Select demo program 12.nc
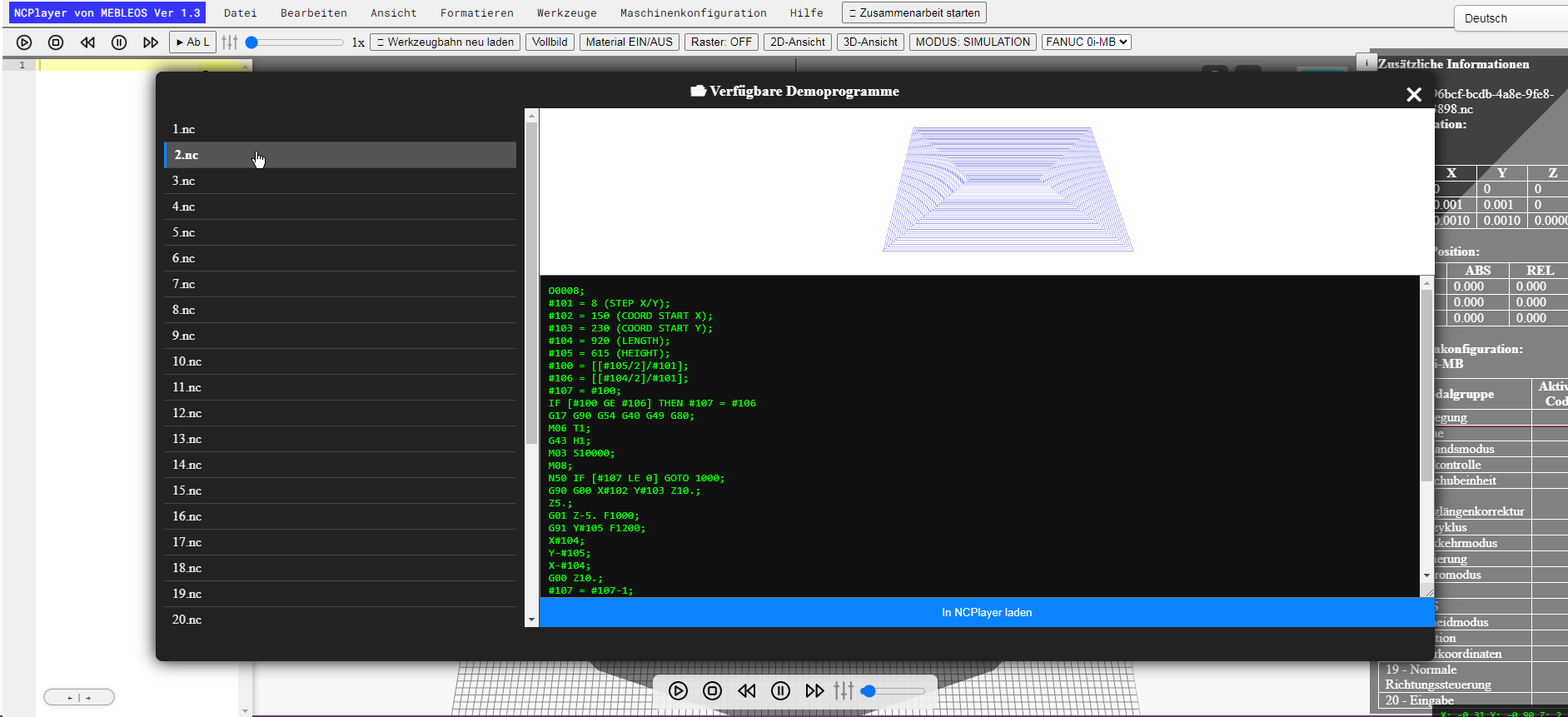The width and height of the screenshot is (1568, 717). 340,413
